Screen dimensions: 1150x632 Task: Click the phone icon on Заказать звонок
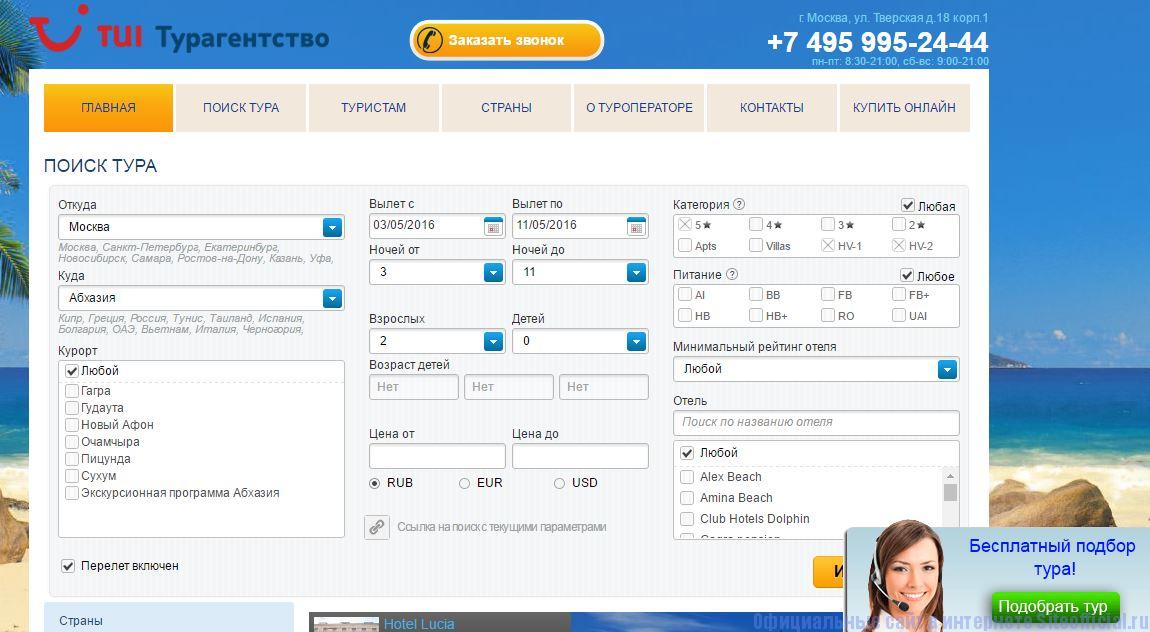click(x=430, y=41)
